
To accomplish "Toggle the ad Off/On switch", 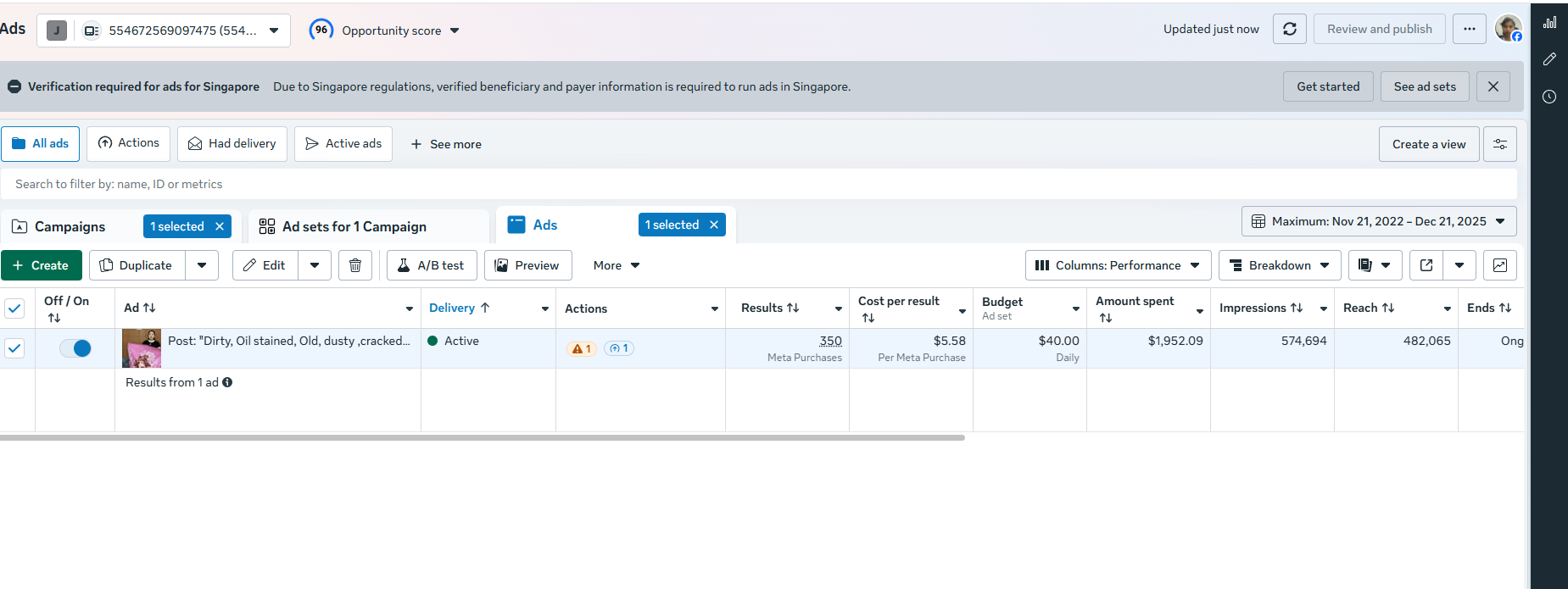I will 75,348.
